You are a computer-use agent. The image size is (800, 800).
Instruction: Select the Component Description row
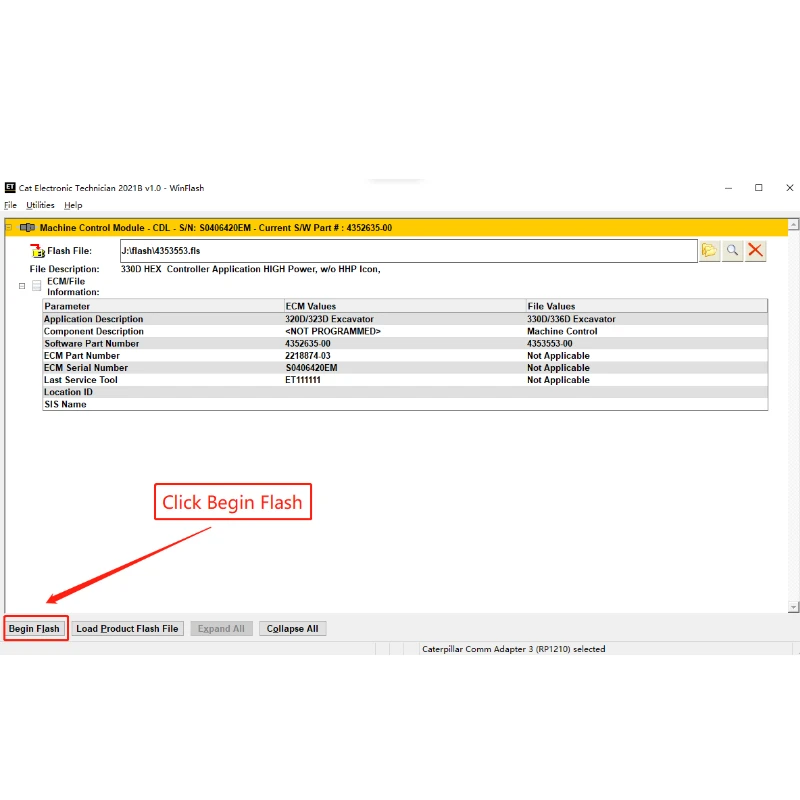(x=405, y=331)
